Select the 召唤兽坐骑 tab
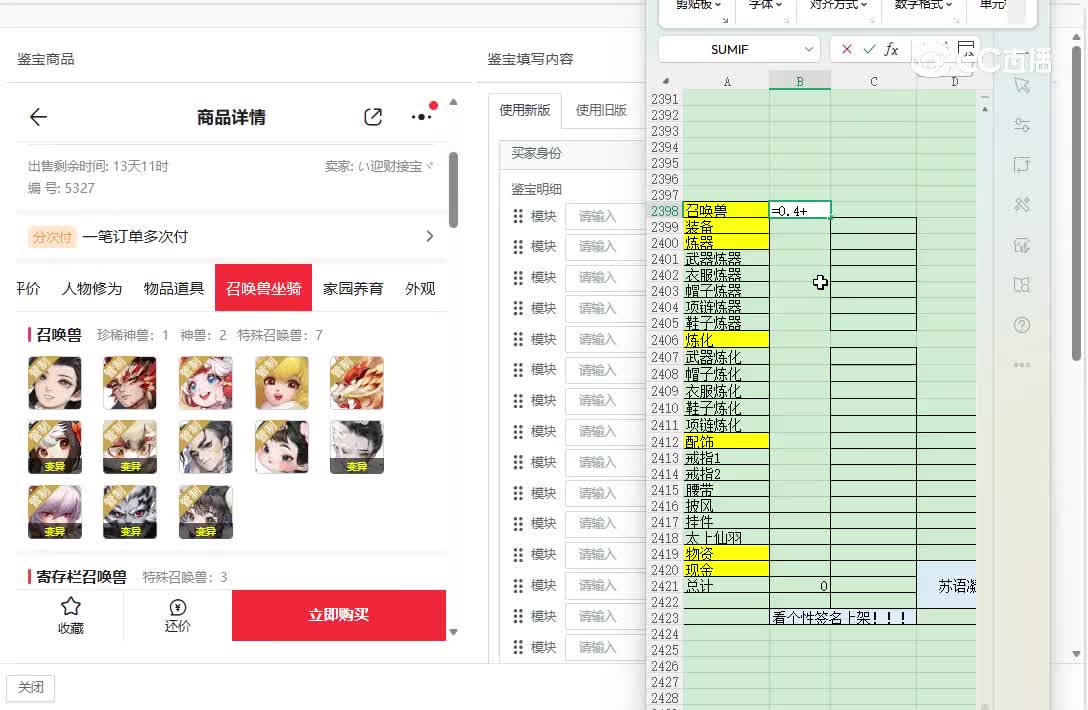The height and width of the screenshot is (710, 1088). pos(263,288)
